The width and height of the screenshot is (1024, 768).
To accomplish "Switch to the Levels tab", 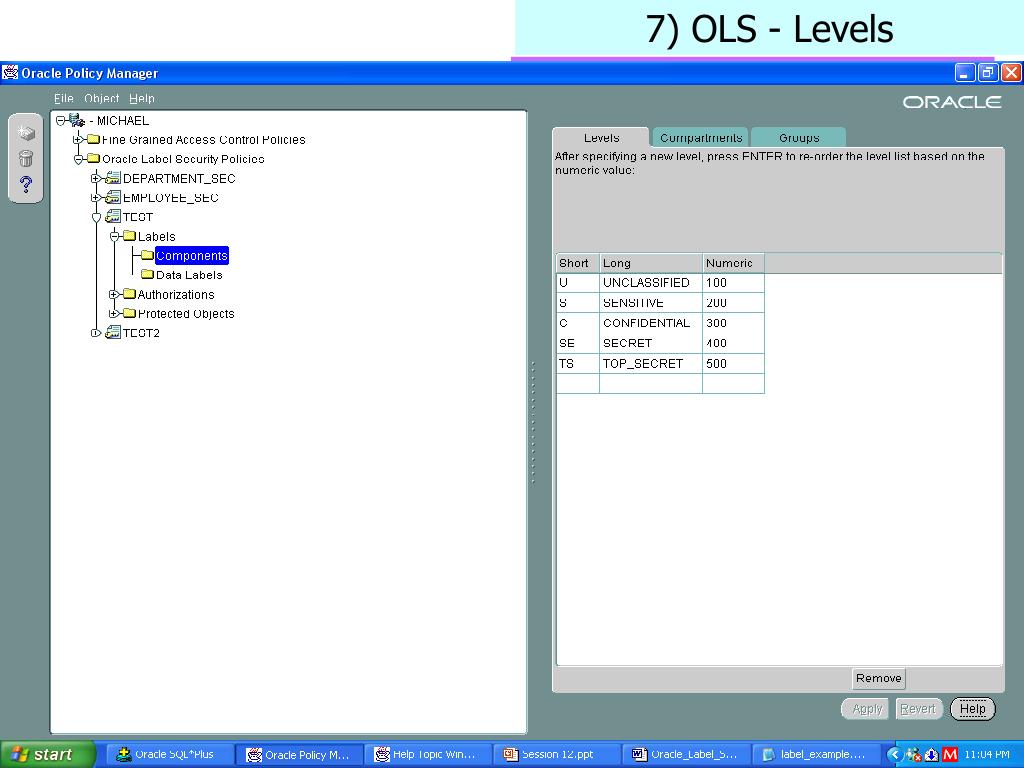I will click(x=601, y=138).
